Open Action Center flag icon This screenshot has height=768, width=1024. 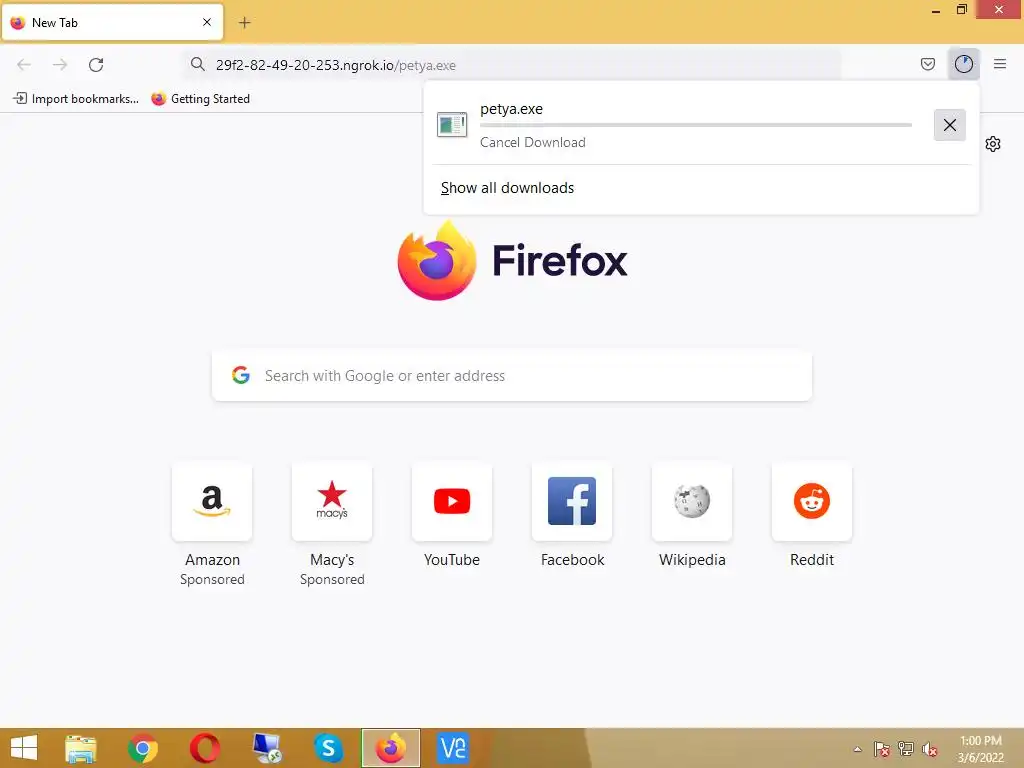coord(882,749)
